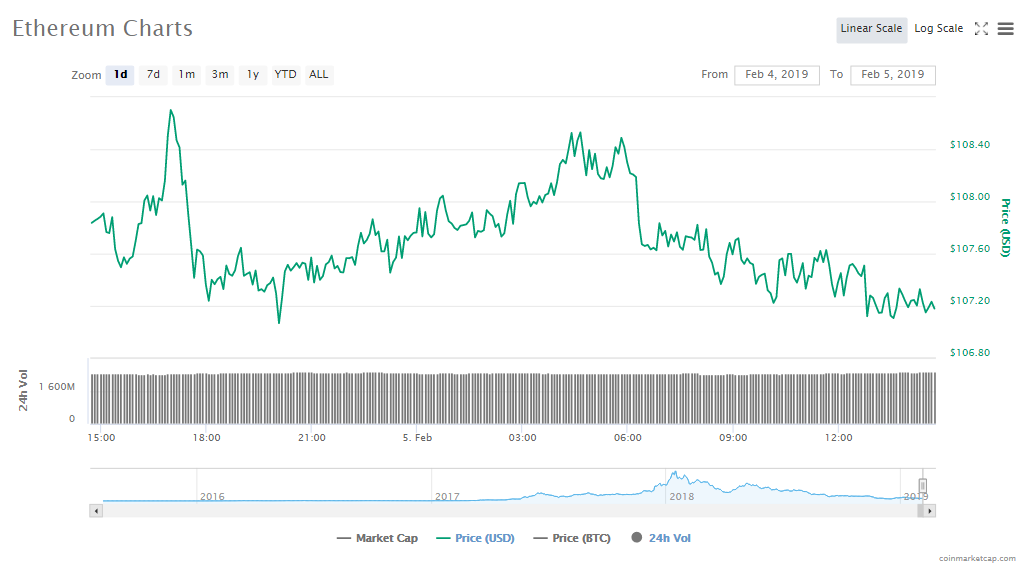This screenshot has height=576, width=1033.
Task: Click the navigator right scroll arrow
Action: coord(929,510)
